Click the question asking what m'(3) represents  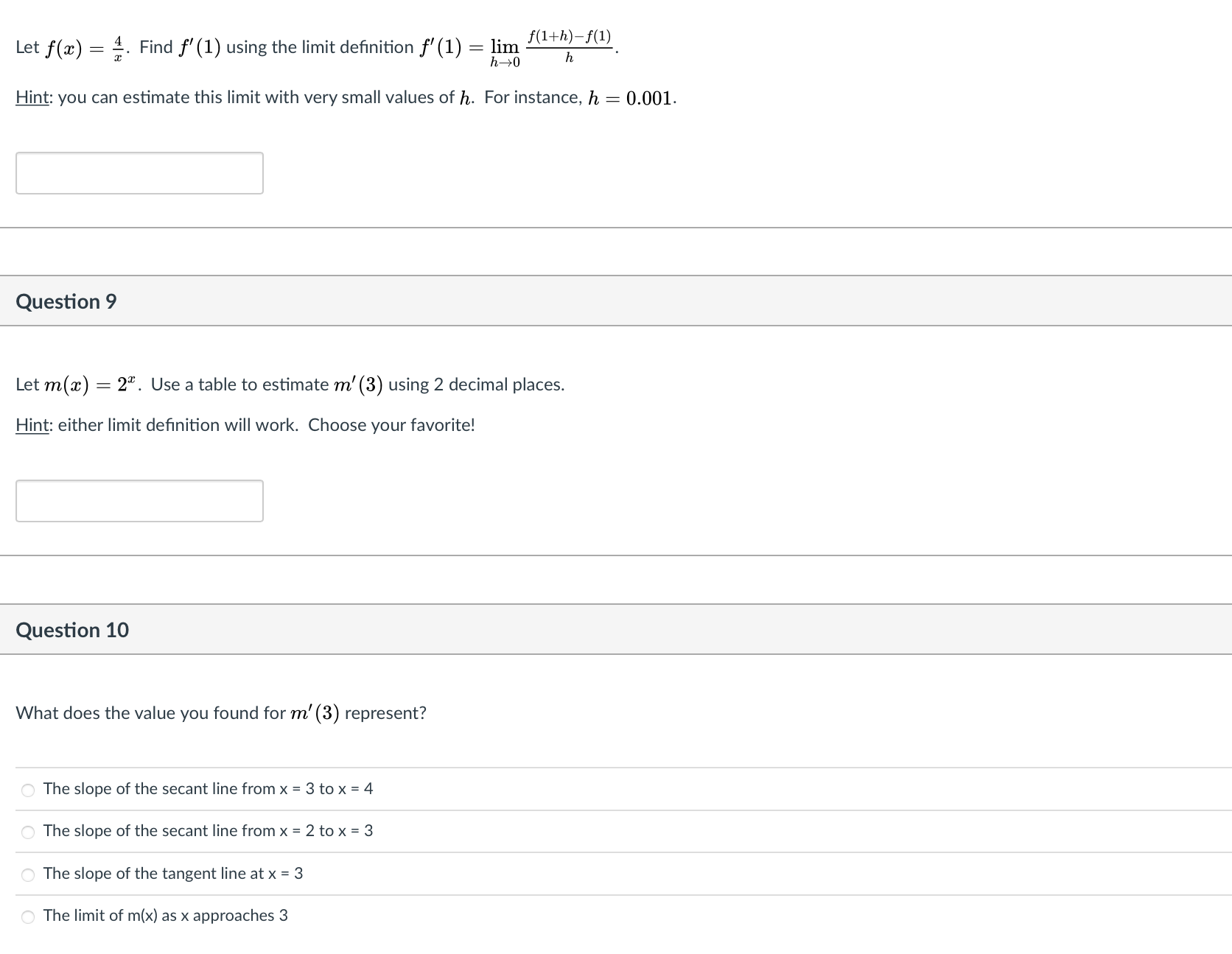220,712
